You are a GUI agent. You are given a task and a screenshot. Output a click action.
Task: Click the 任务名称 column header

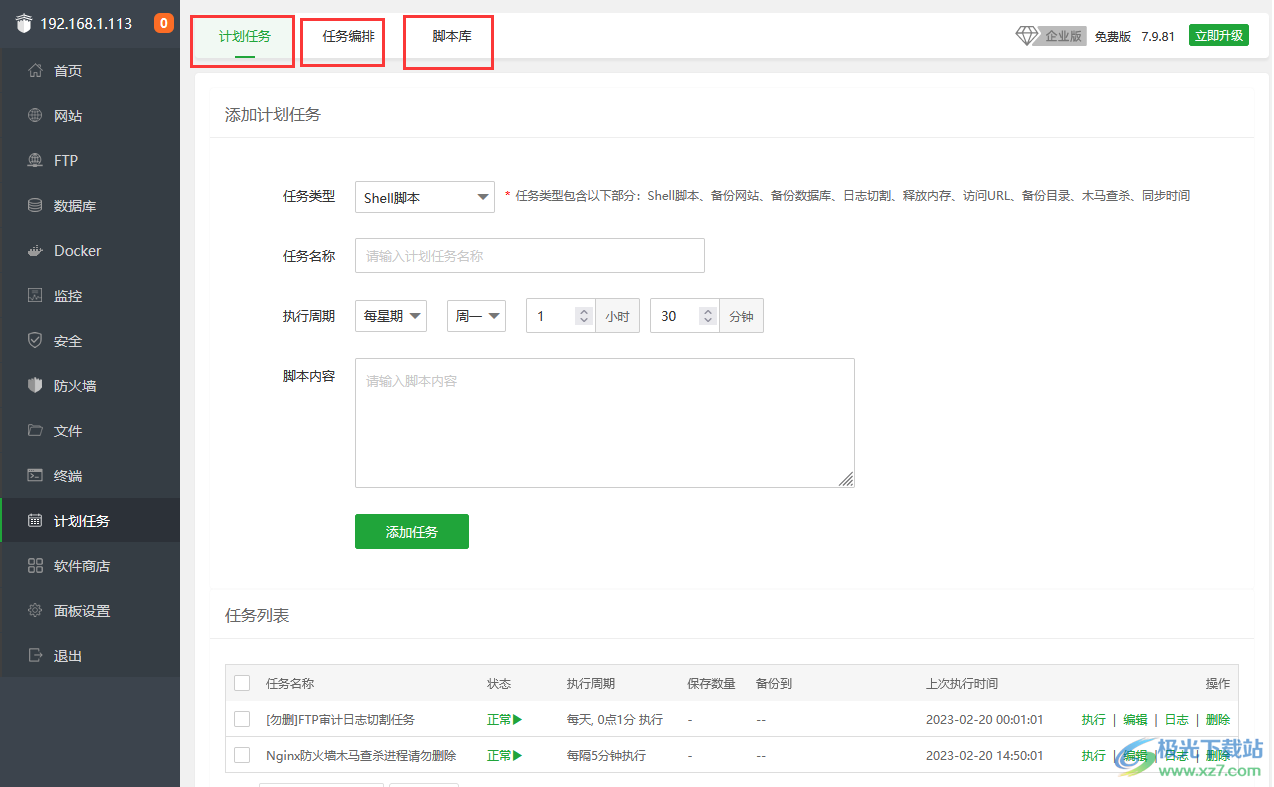click(290, 684)
